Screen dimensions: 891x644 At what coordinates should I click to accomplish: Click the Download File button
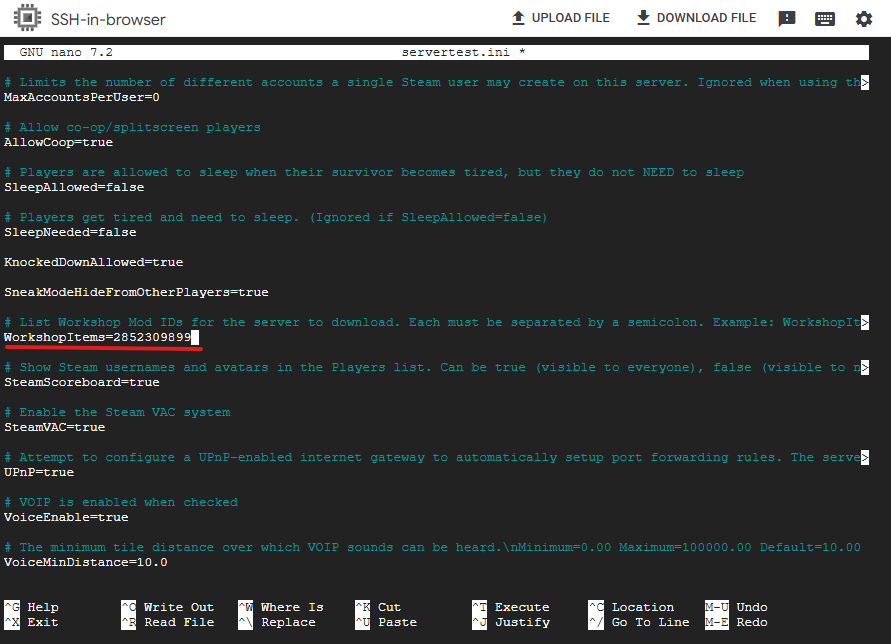click(x=696, y=18)
